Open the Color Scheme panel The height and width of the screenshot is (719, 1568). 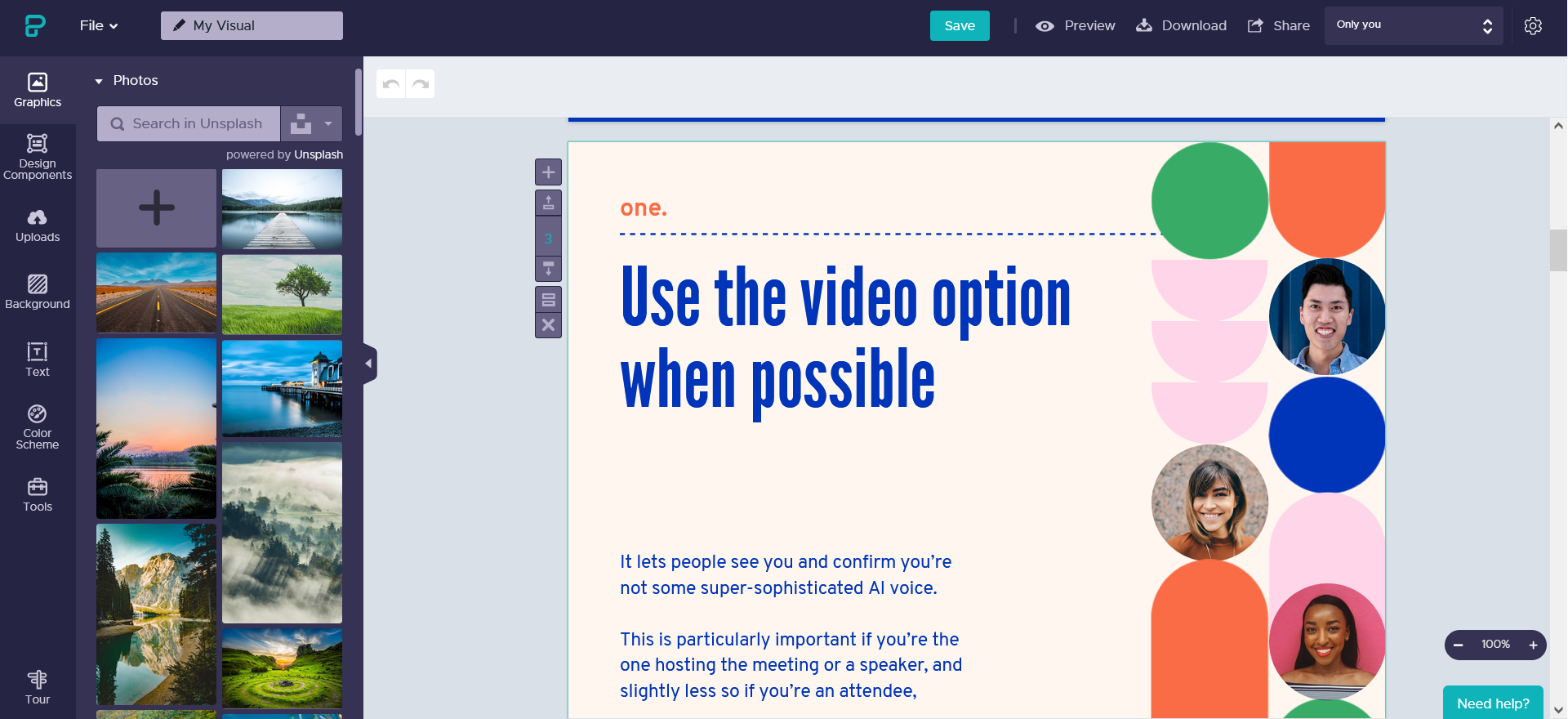tap(38, 426)
